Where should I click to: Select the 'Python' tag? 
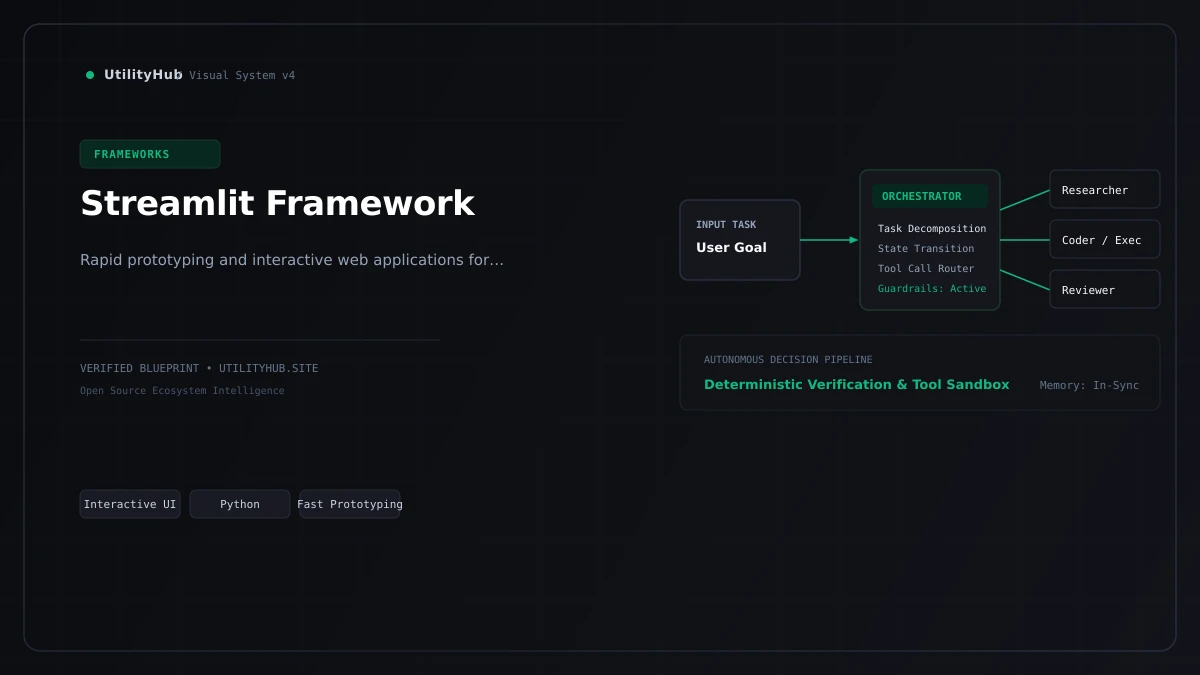[240, 504]
